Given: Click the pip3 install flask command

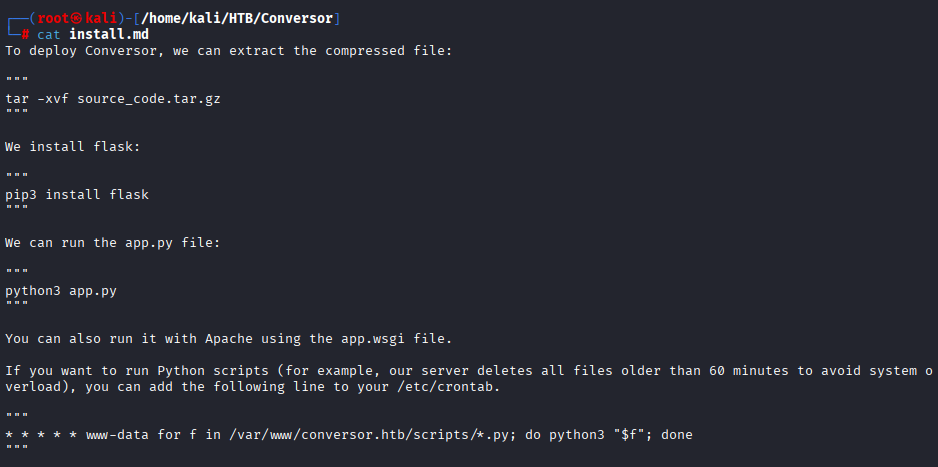Looking at the screenshot, I should (x=77, y=194).
